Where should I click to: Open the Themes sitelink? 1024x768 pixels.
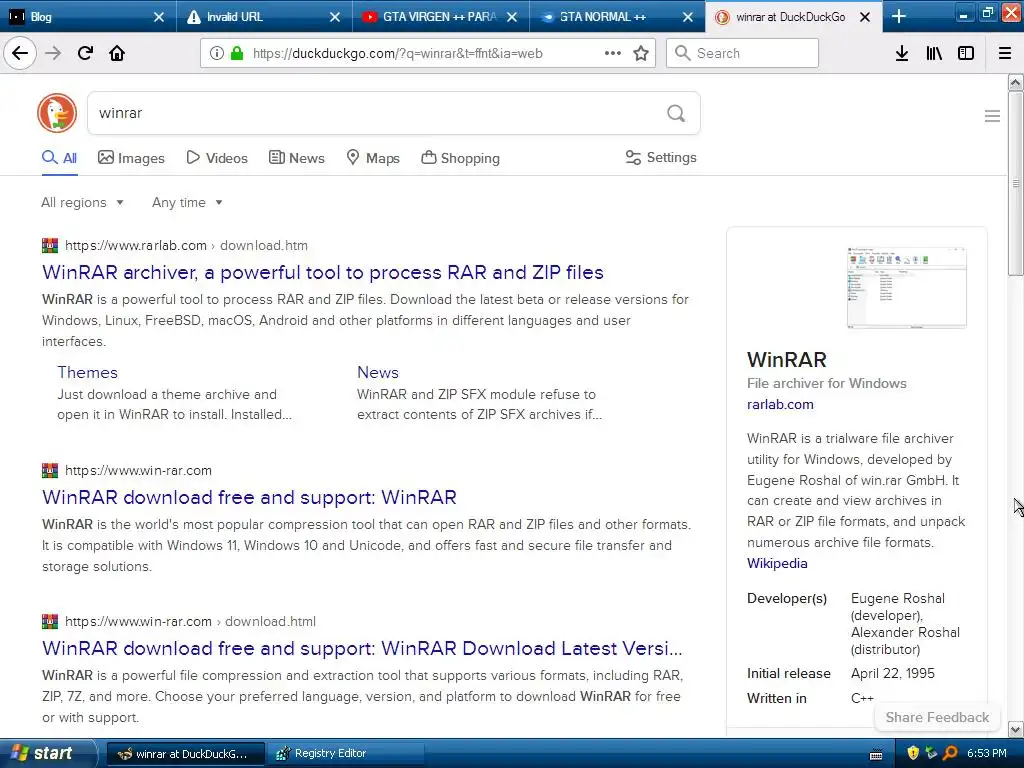click(x=88, y=372)
